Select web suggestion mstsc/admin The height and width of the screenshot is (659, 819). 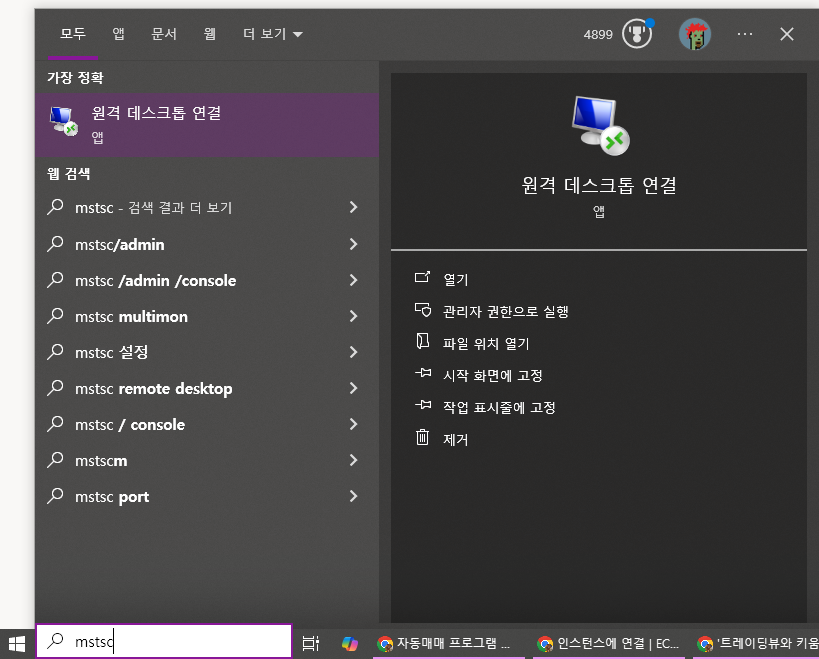207,244
